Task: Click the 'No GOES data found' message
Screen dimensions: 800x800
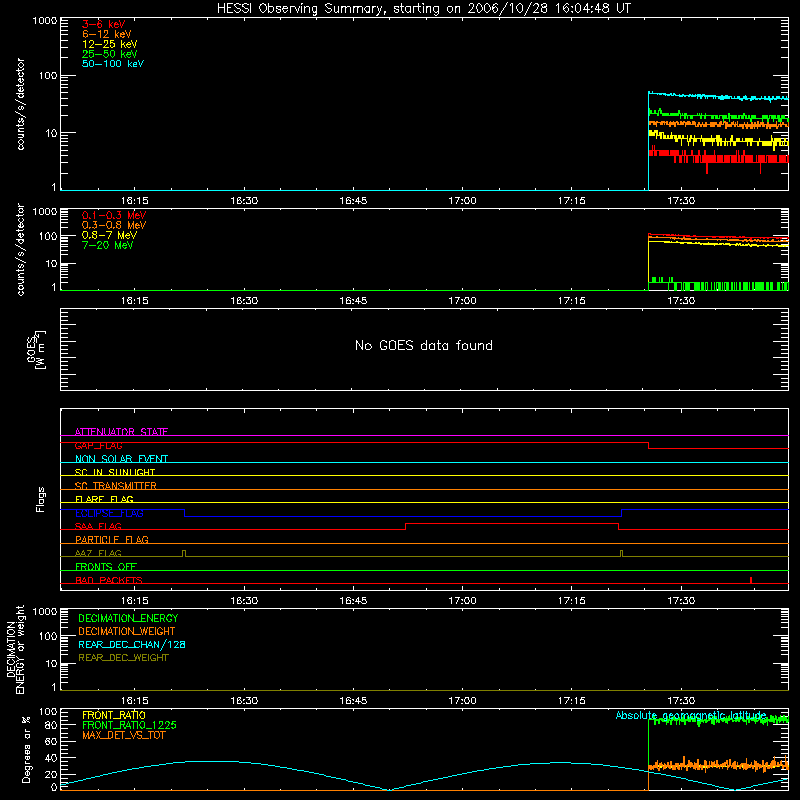Action: click(x=424, y=345)
